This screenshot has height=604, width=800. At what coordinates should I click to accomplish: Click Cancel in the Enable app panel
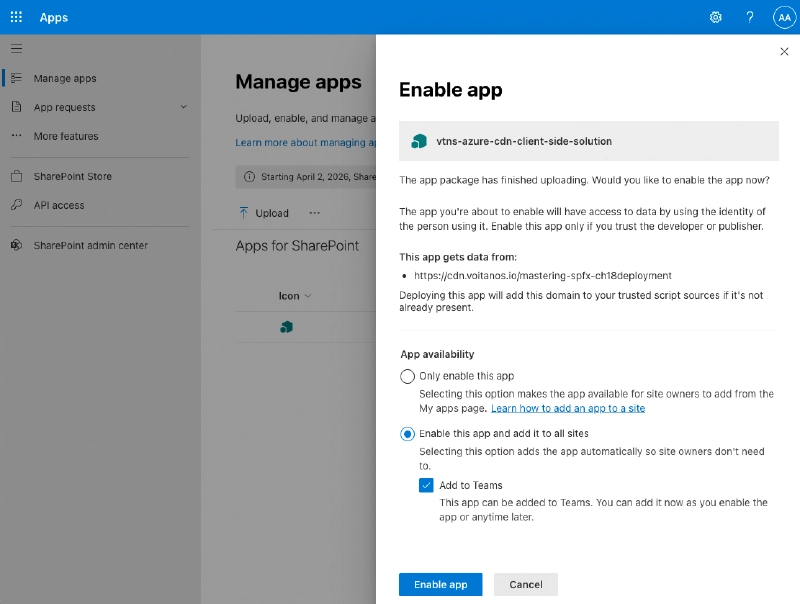(525, 584)
